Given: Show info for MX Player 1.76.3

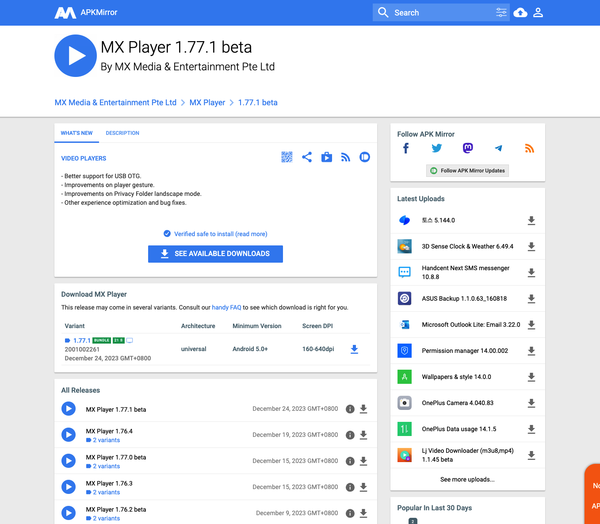Looking at the screenshot, I should click(x=350, y=487).
